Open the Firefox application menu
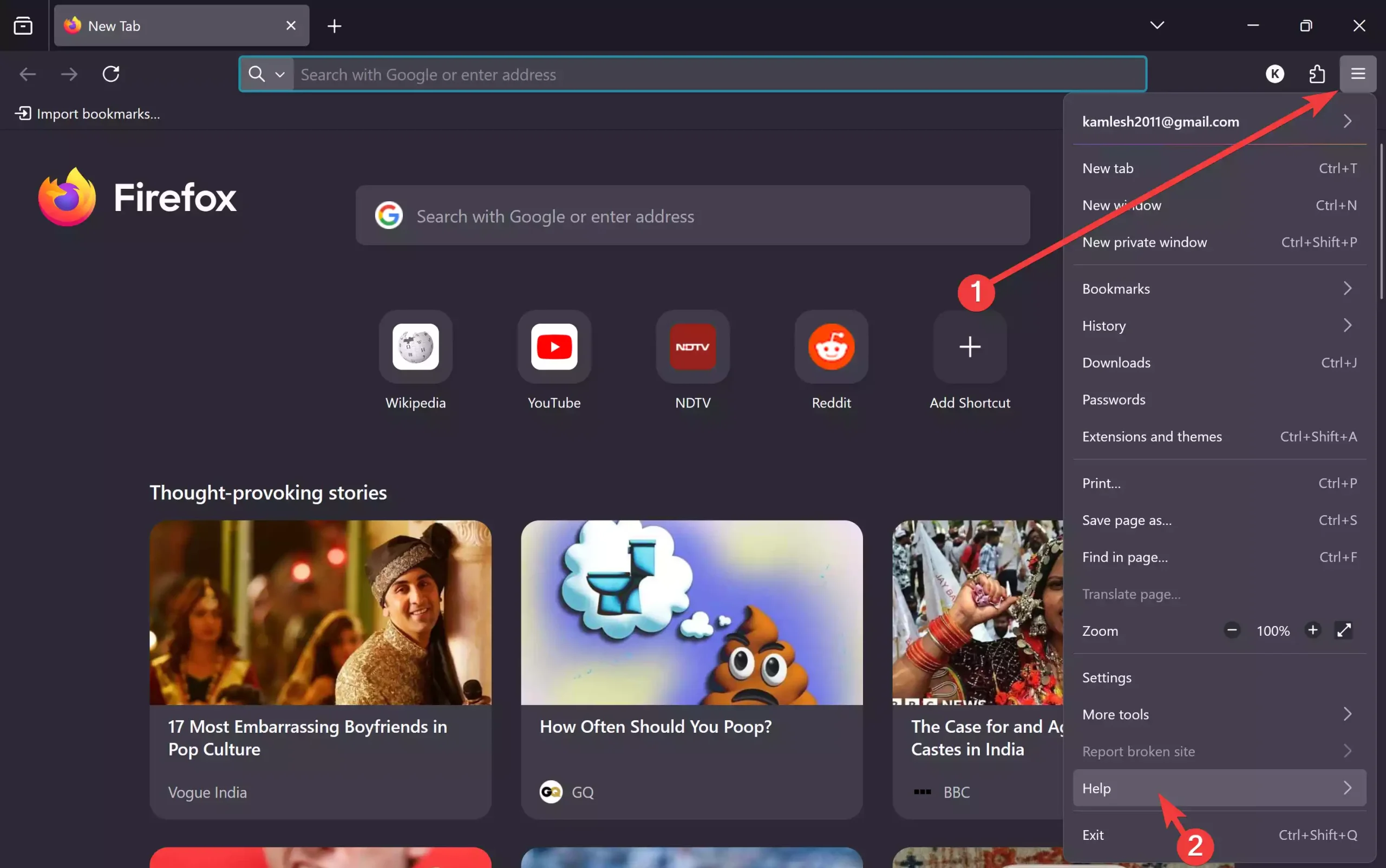 (1358, 74)
